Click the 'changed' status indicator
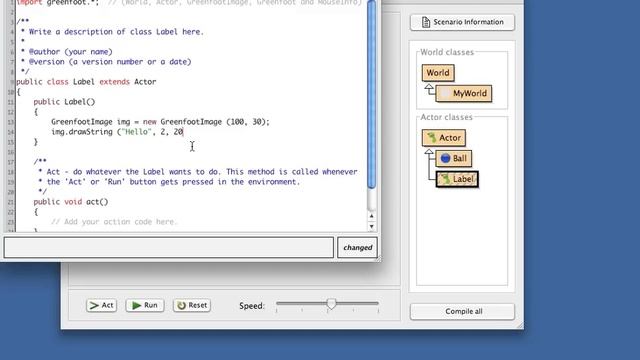 357,247
